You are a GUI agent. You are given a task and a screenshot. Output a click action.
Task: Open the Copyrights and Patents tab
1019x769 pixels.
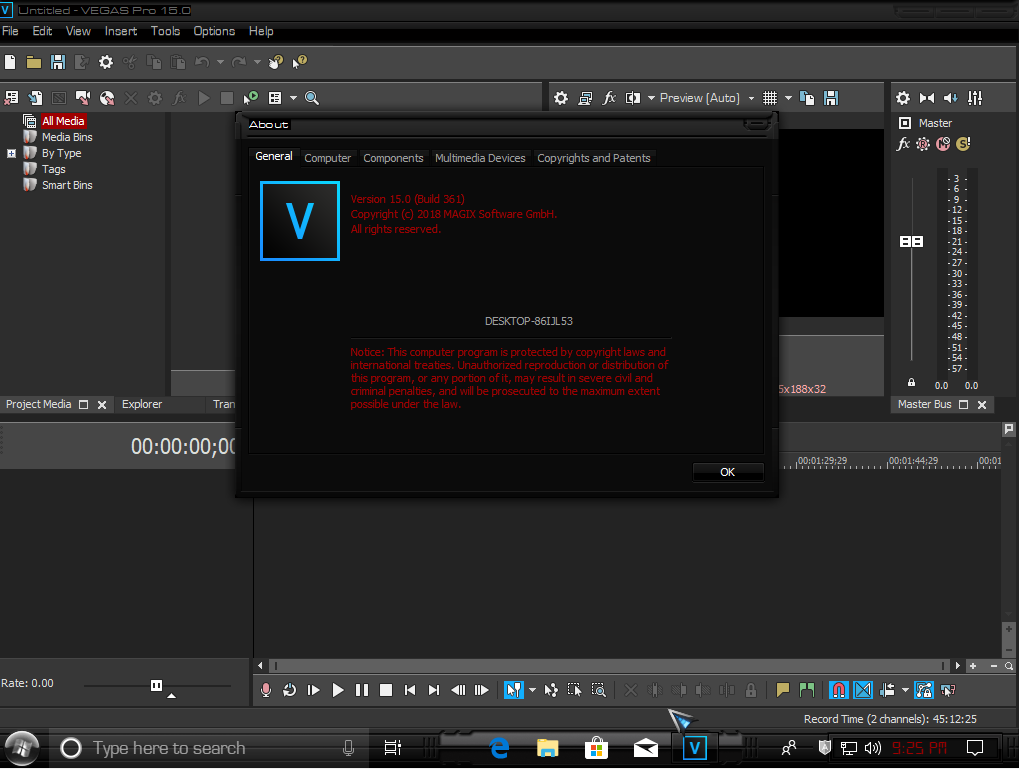pyautogui.click(x=594, y=158)
